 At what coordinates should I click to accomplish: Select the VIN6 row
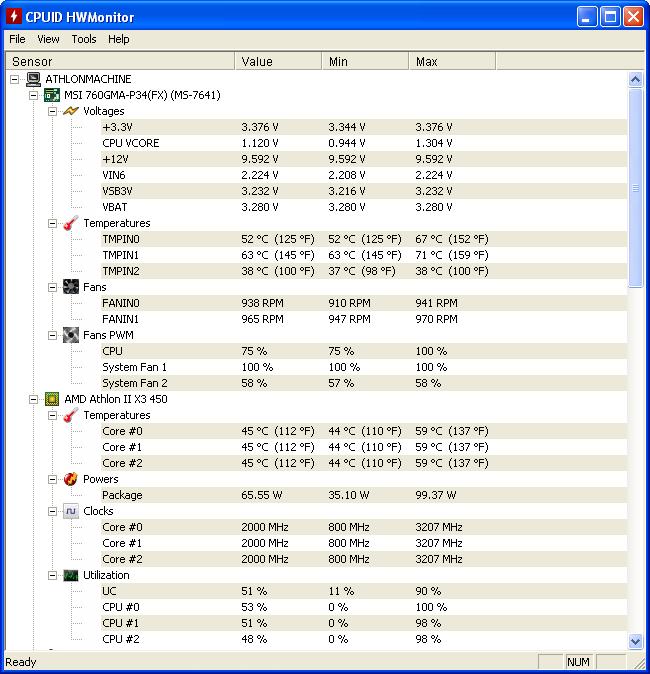pyautogui.click(x=363, y=175)
